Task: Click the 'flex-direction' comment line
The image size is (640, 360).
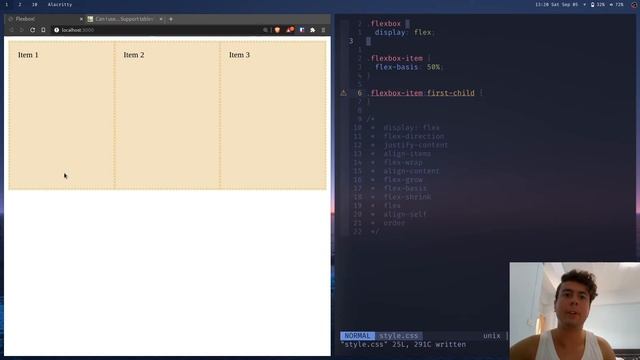Action: pyautogui.click(x=414, y=136)
